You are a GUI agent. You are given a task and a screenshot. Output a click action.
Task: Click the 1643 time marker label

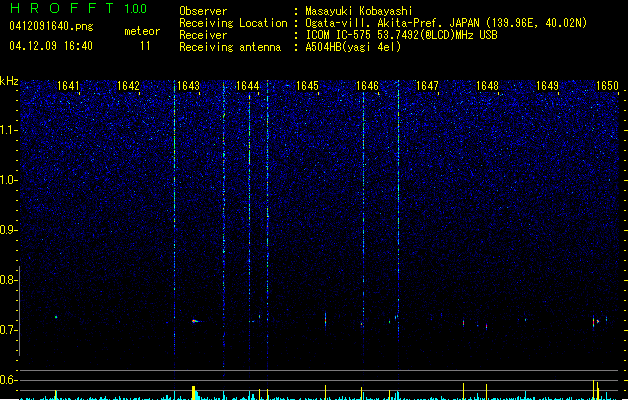[188, 86]
